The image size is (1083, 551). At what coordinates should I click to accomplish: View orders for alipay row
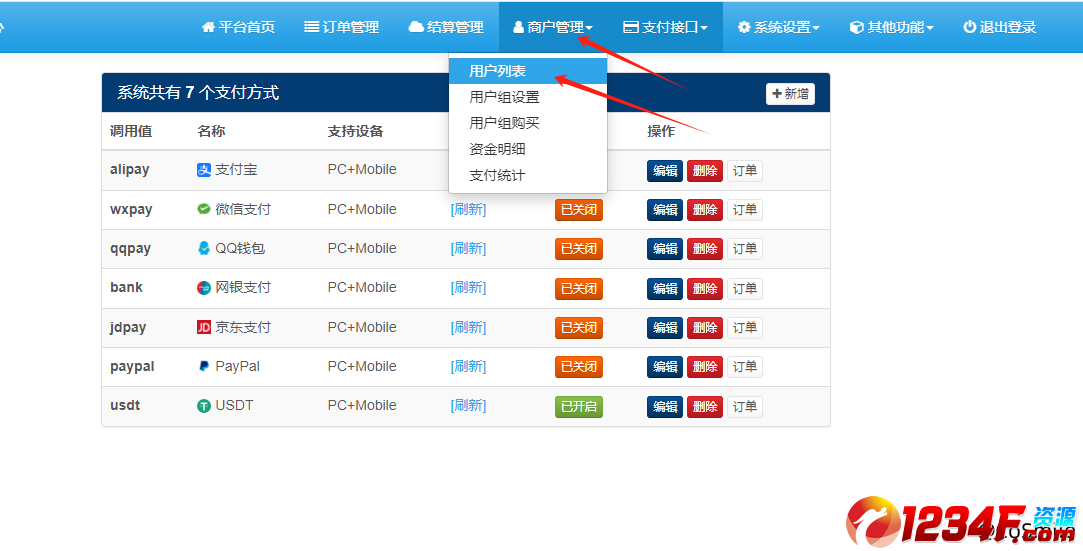point(745,171)
